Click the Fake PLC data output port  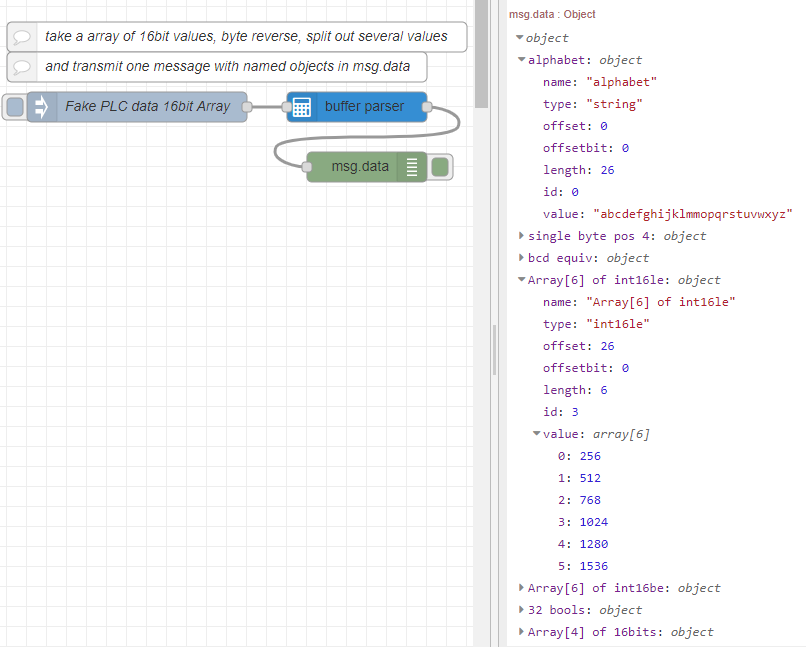coord(247,107)
